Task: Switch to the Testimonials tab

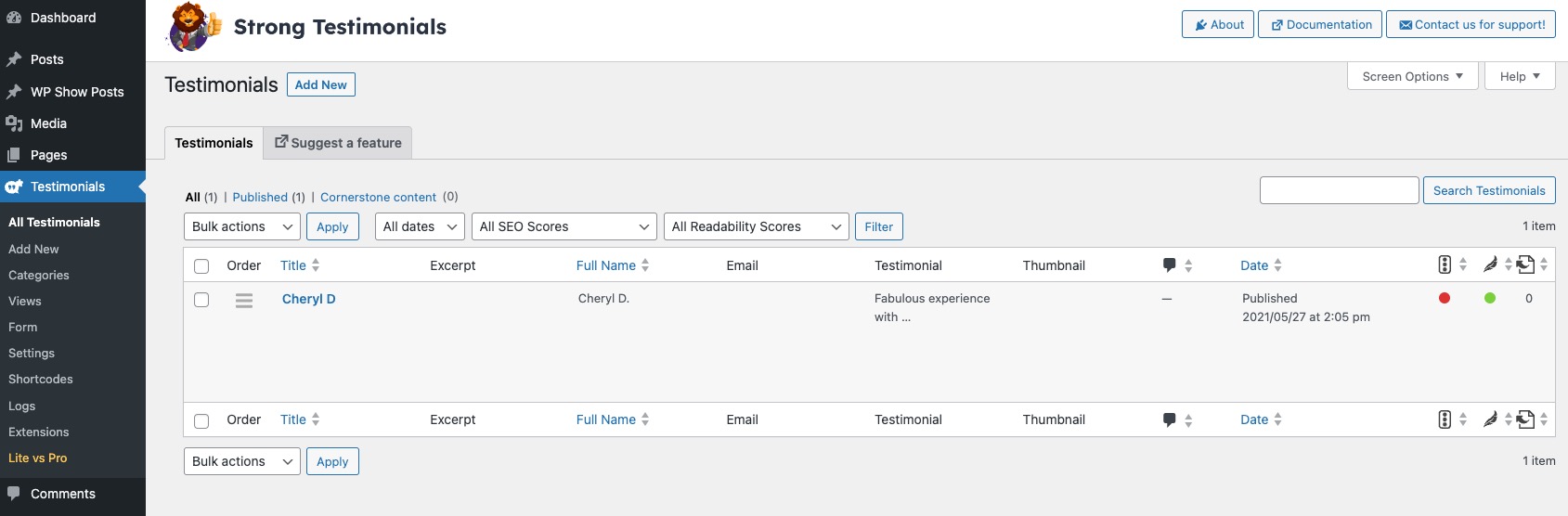Action: pyautogui.click(x=214, y=143)
